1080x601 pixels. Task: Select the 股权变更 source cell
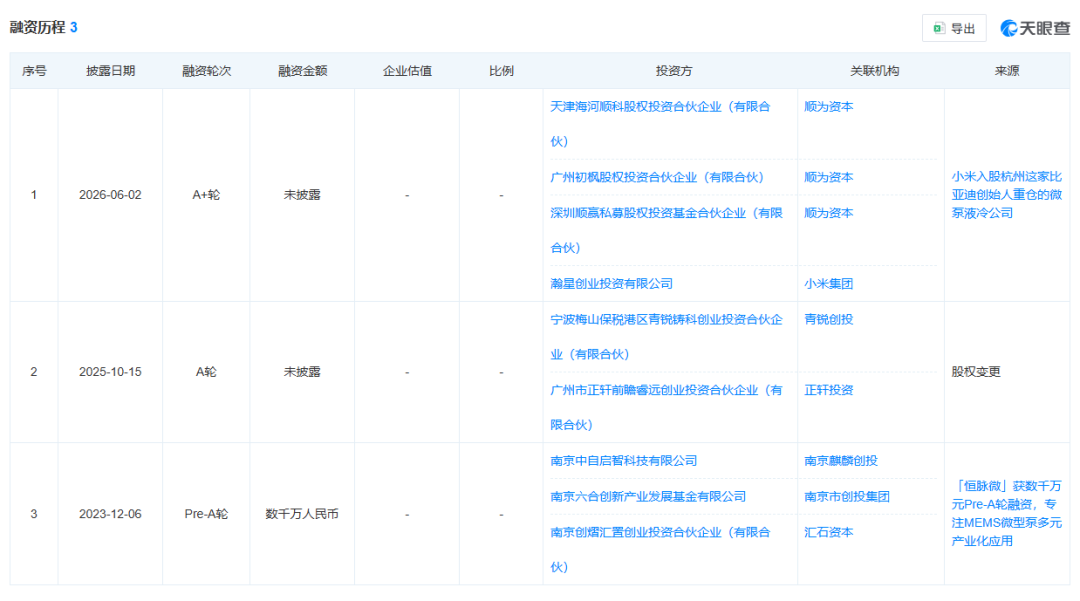[976, 372]
